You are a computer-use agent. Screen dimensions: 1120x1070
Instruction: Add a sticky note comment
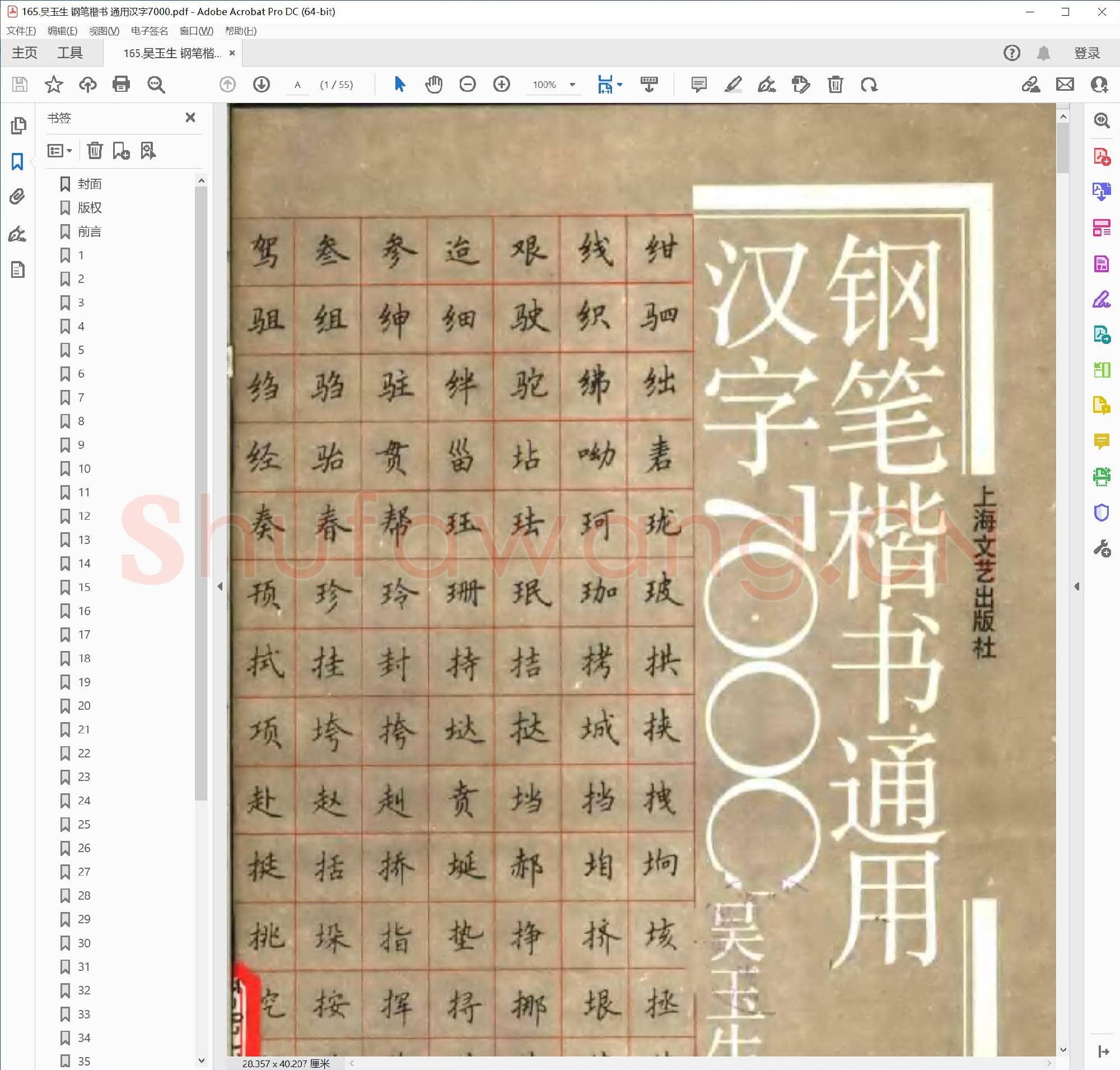[698, 85]
